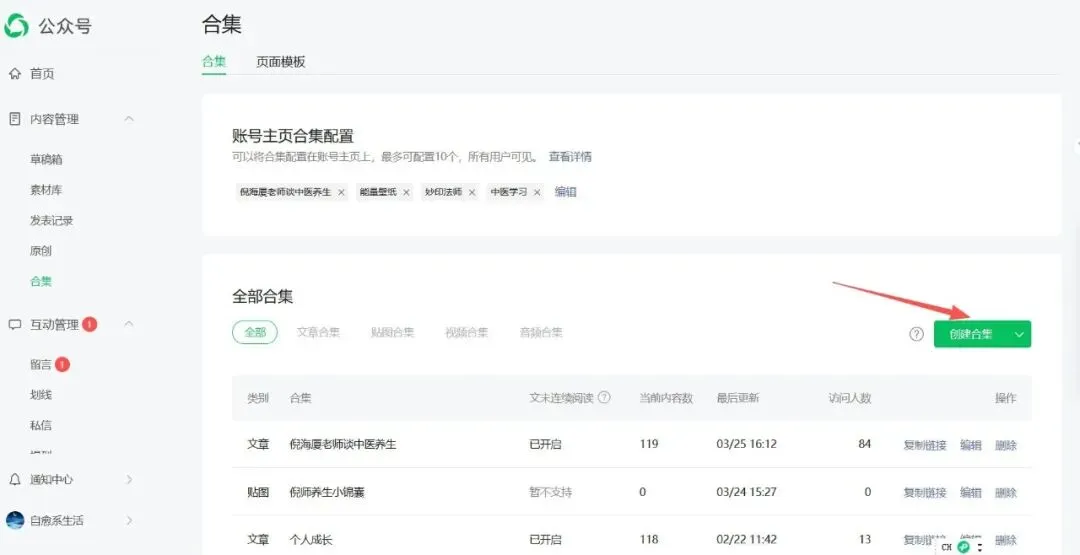Click 复制链接 for 倪师养生小锦囊
Screen dimensions: 1080x555
[x=925, y=492]
